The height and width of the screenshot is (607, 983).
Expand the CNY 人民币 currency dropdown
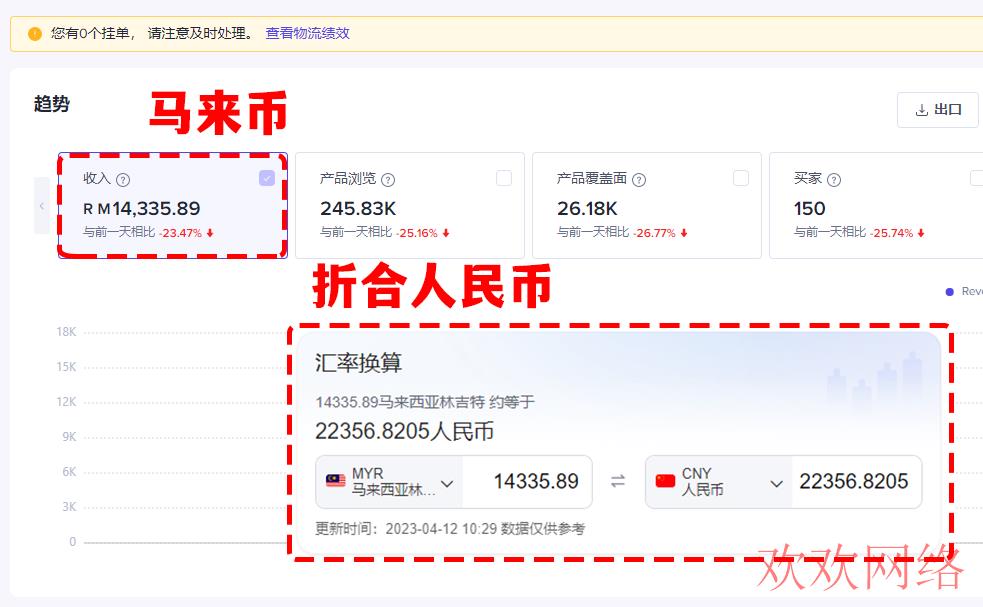click(x=776, y=483)
